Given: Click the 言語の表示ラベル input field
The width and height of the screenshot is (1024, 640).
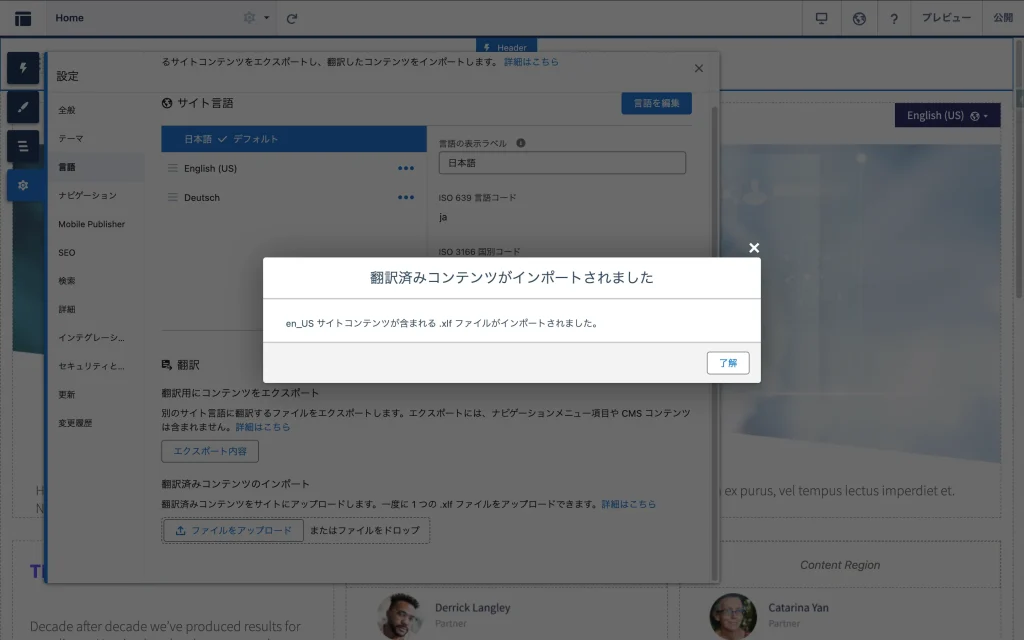Looking at the screenshot, I should pos(562,163).
